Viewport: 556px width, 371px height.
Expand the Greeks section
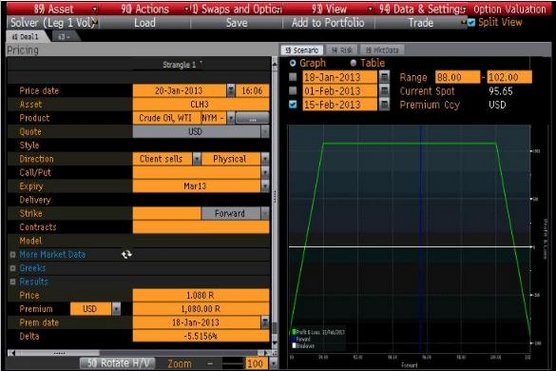13,268
